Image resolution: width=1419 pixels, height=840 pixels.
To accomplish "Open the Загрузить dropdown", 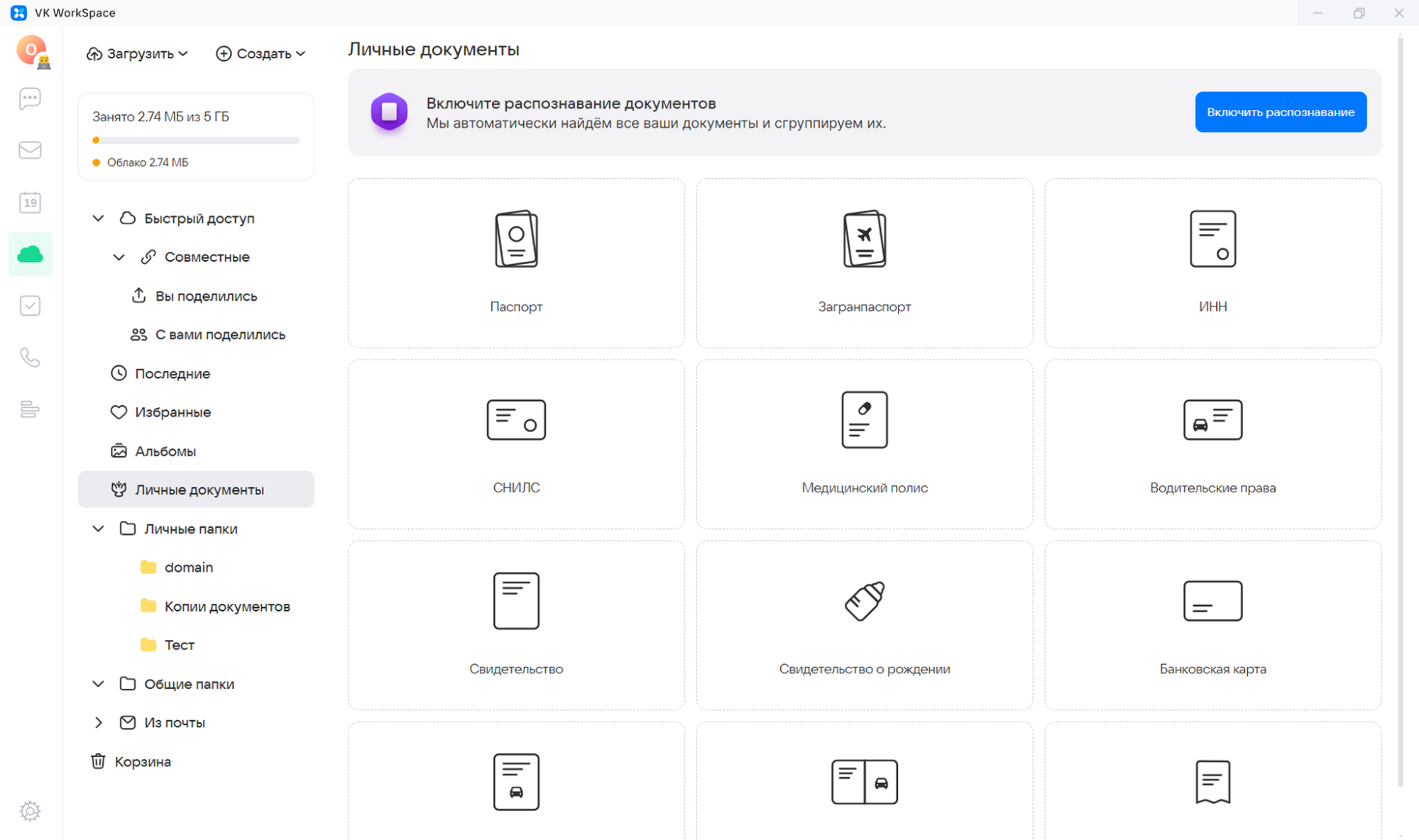I will tap(138, 54).
